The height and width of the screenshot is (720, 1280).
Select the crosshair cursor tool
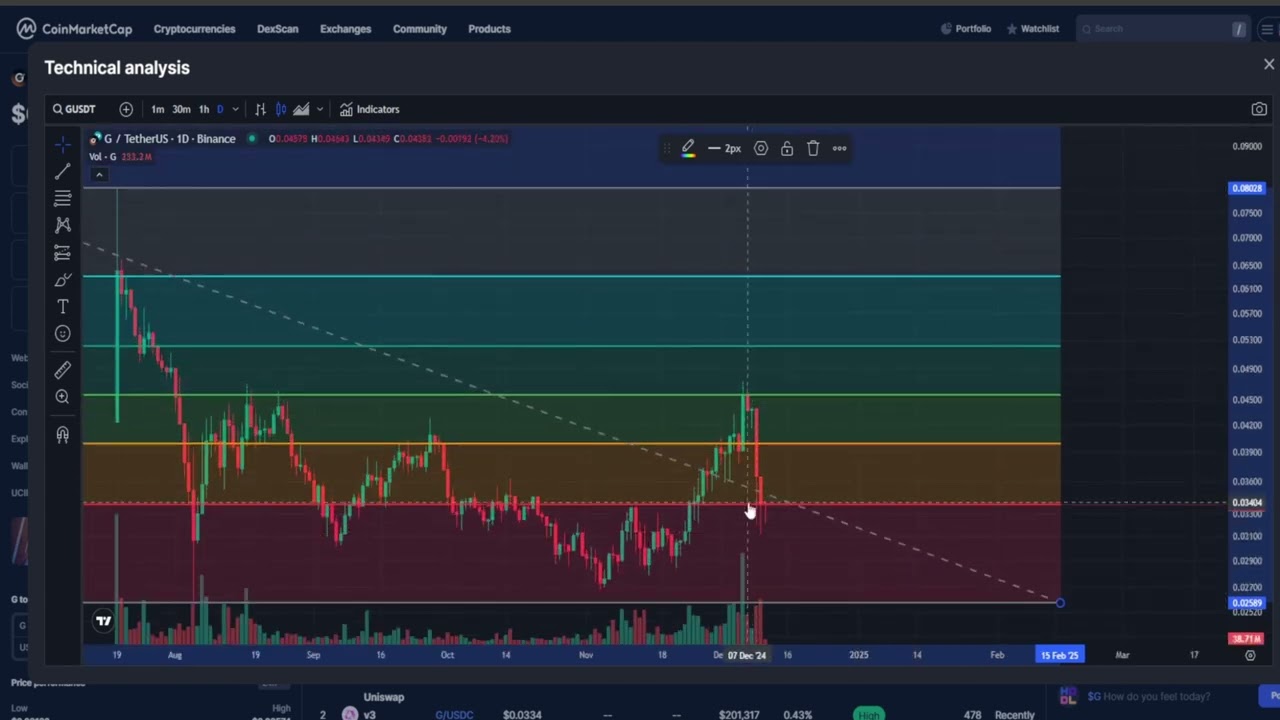coord(62,145)
